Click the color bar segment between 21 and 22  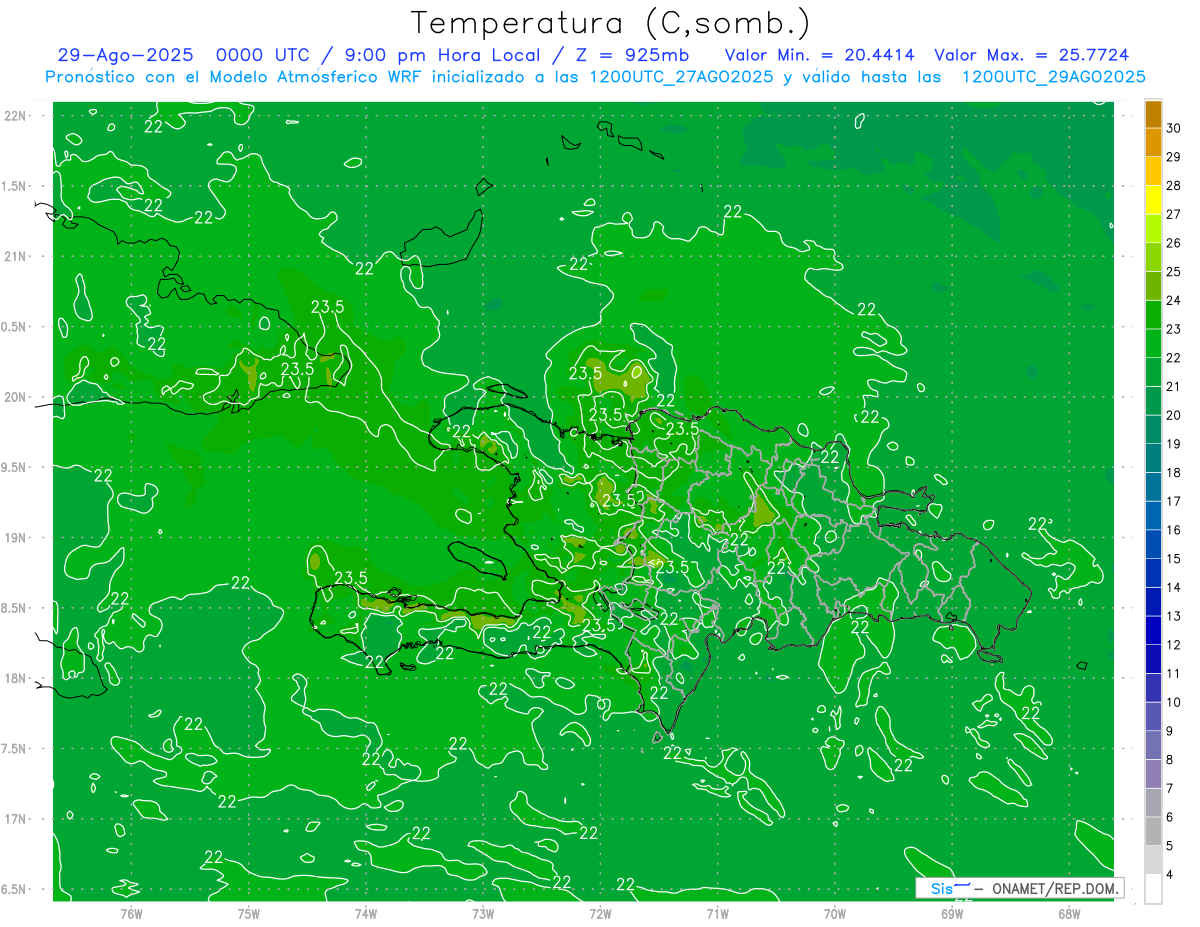[1153, 372]
